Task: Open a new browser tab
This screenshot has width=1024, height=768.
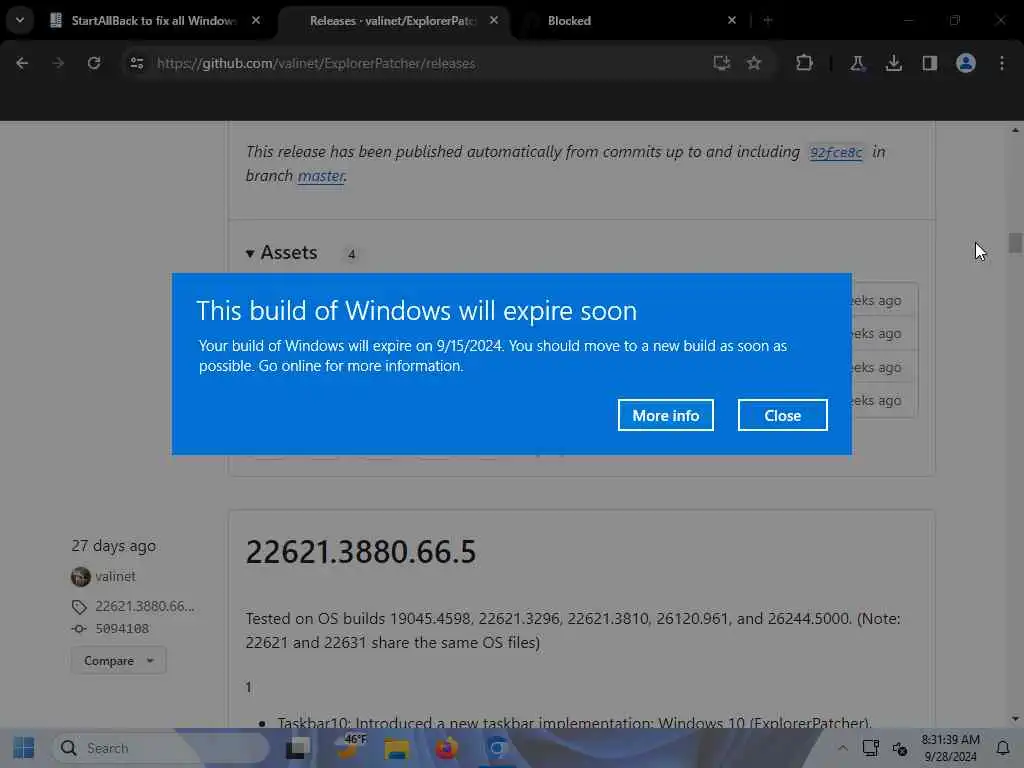Action: click(768, 20)
